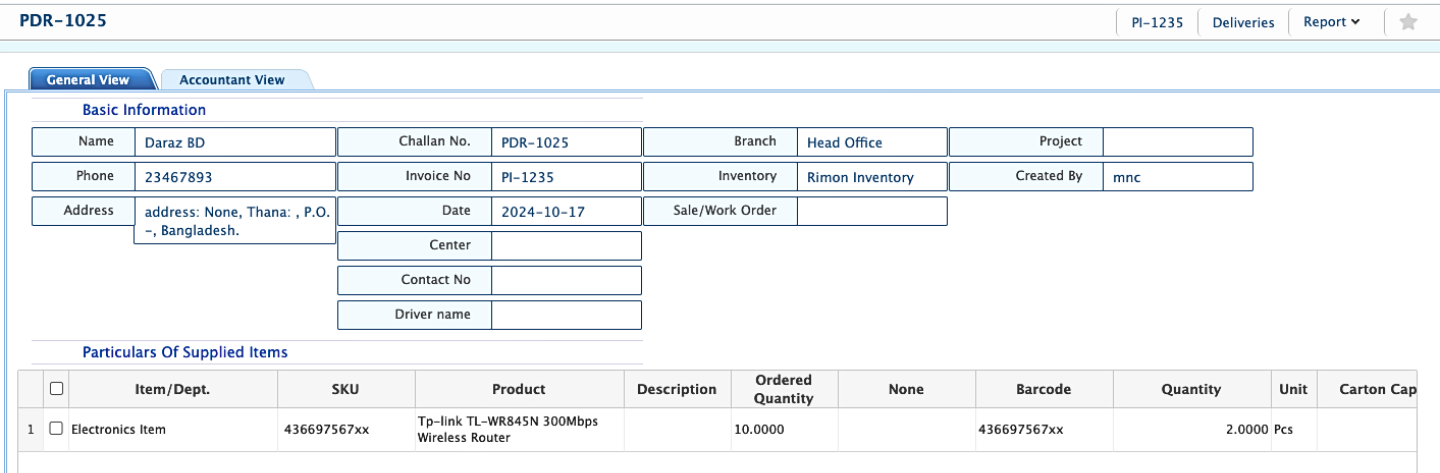Click the SKU column header
Viewport: 1440px width, 473px height.
point(345,389)
